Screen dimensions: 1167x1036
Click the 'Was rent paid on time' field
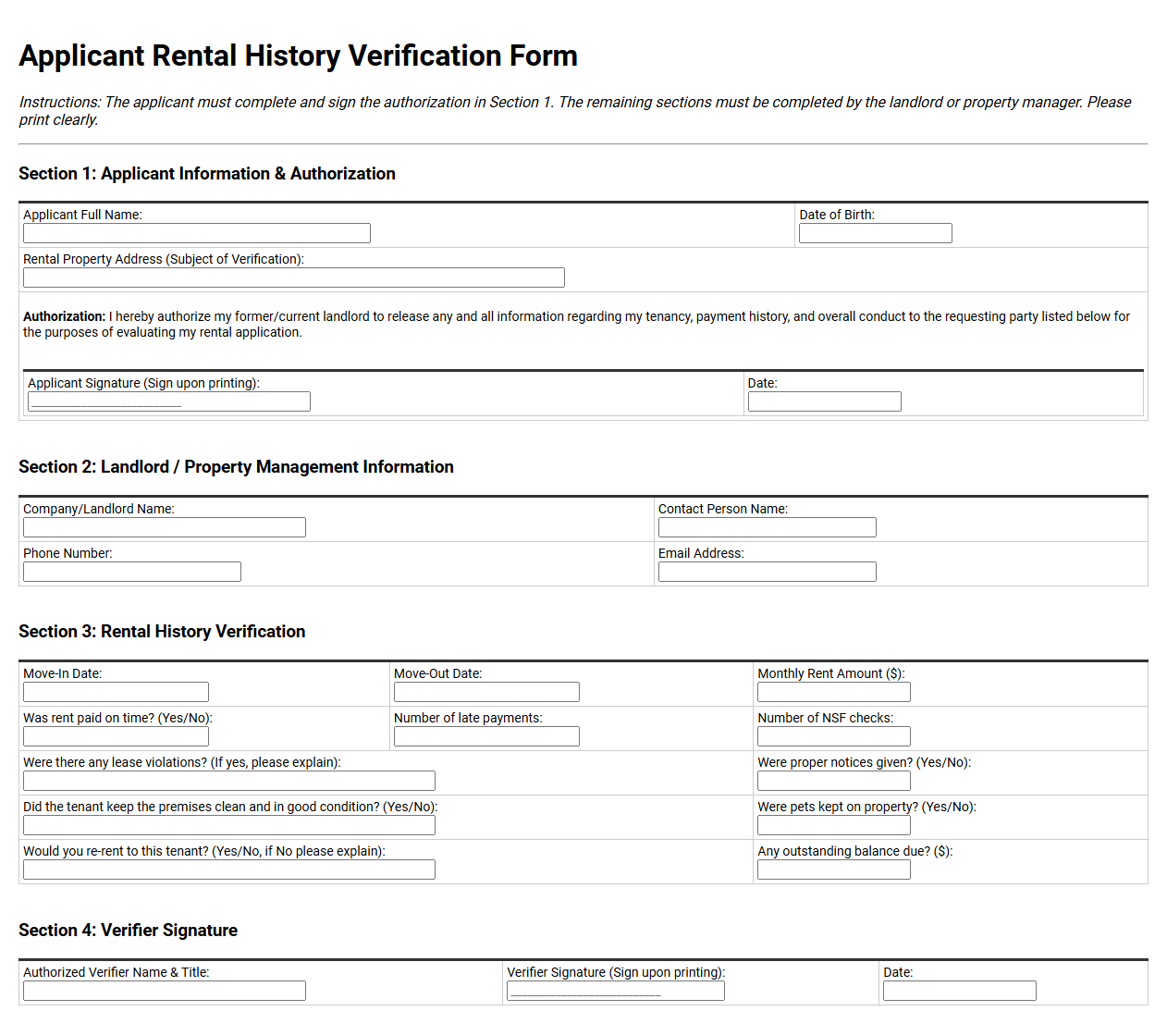coord(117,736)
